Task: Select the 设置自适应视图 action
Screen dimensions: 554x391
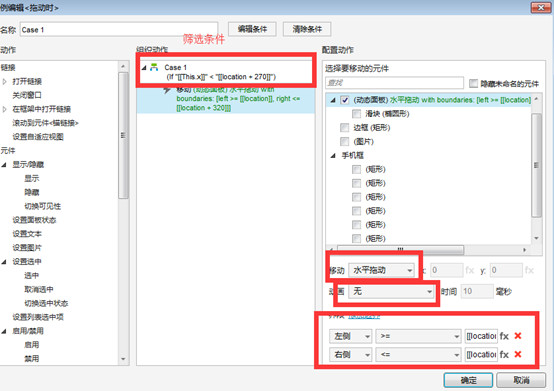Action: pos(38,137)
